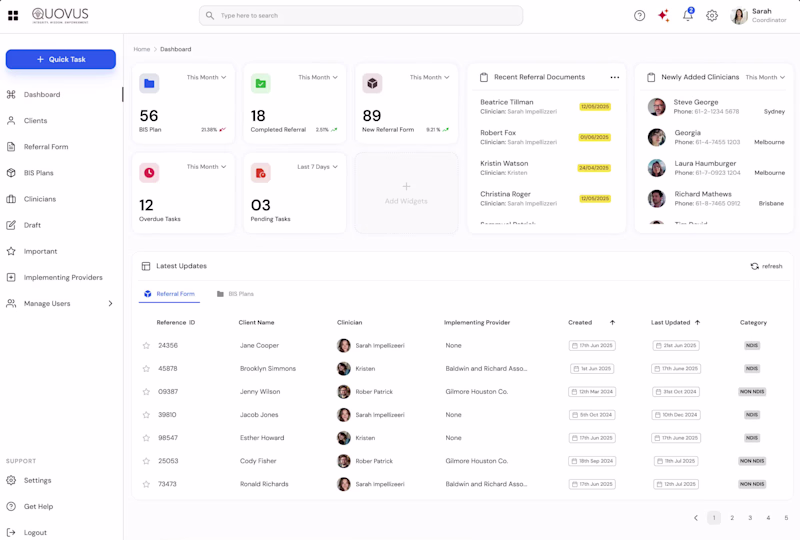The width and height of the screenshot is (800, 540).
Task: Click NON NDIS tag in Jenny Wilson row
Action: point(752,391)
